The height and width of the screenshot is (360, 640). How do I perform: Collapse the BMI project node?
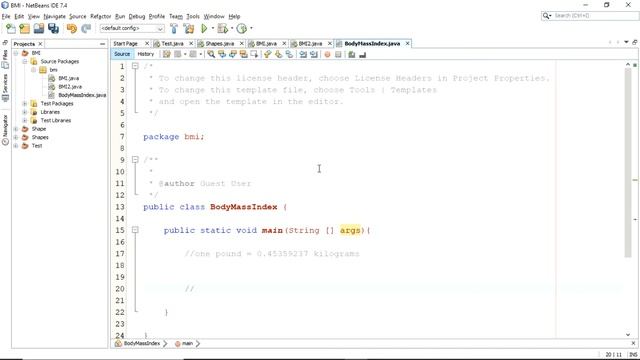click(x=16, y=53)
